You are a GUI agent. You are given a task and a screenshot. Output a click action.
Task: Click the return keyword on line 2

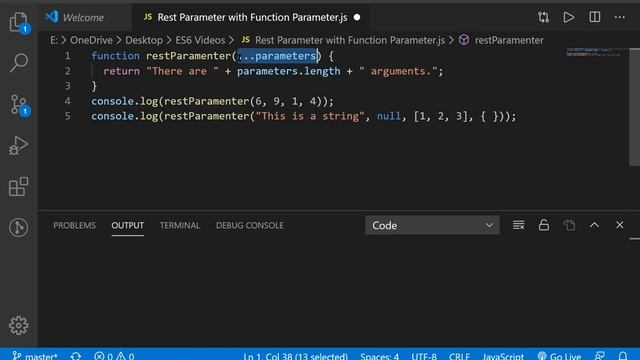click(x=121, y=71)
